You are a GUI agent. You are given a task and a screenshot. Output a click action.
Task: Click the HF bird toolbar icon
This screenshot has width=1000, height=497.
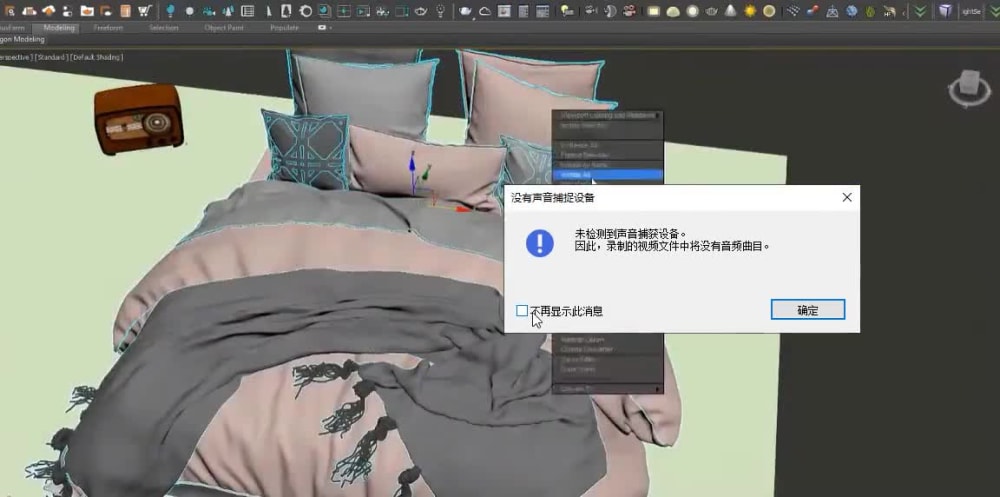[890, 11]
